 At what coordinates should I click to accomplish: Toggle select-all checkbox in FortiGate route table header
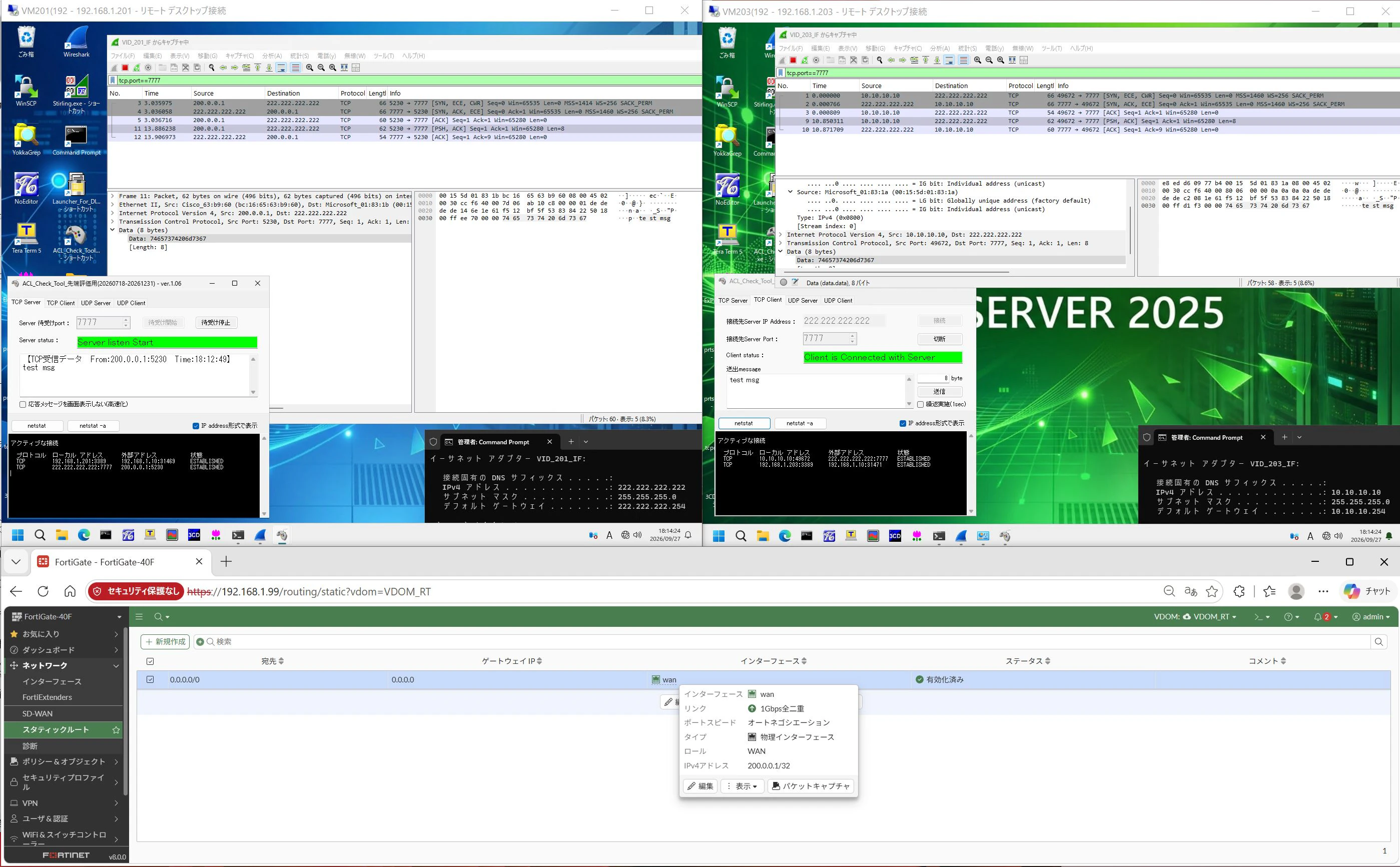(150, 661)
